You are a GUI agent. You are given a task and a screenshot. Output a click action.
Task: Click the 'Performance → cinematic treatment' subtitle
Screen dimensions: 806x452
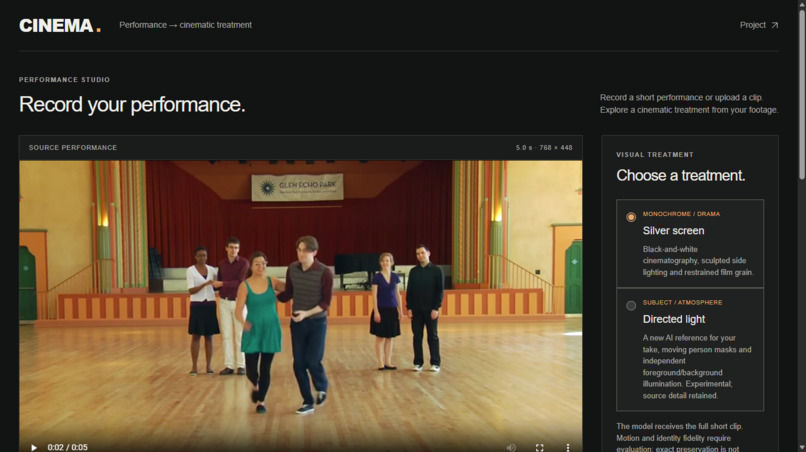pyautogui.click(x=186, y=25)
